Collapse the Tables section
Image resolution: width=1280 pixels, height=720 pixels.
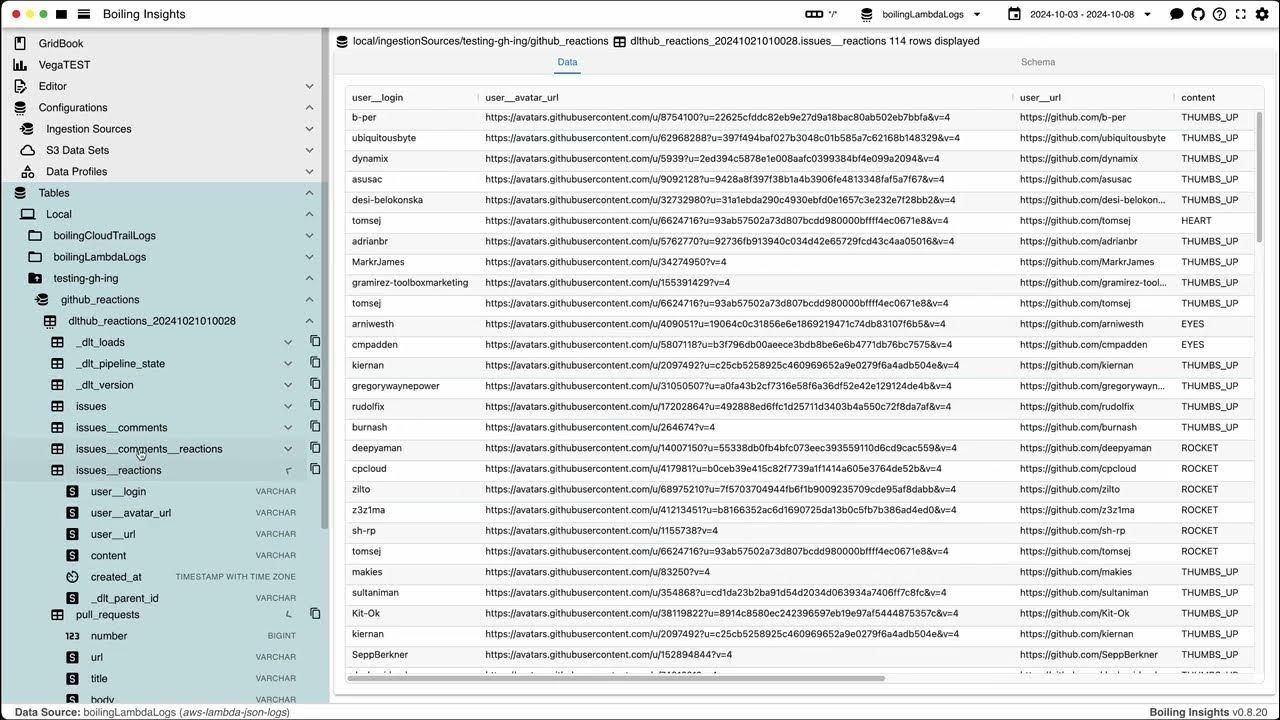click(x=309, y=193)
